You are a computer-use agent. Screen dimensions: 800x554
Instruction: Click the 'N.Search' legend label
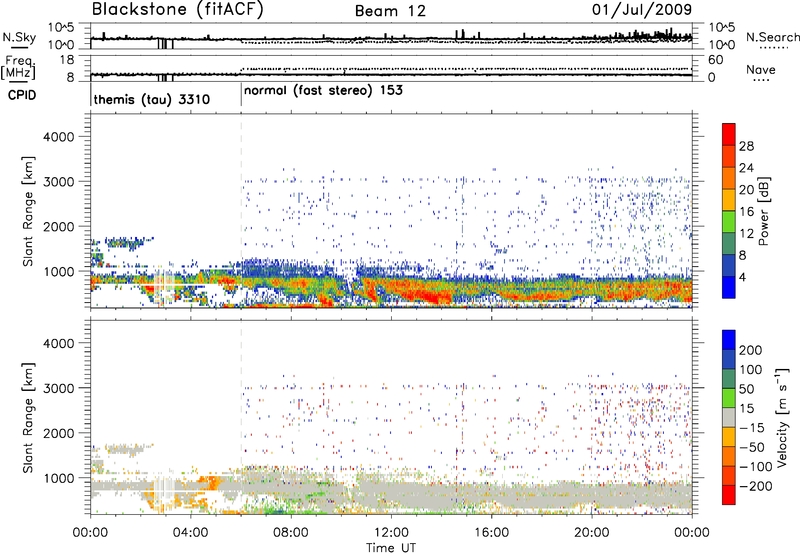pos(772,37)
